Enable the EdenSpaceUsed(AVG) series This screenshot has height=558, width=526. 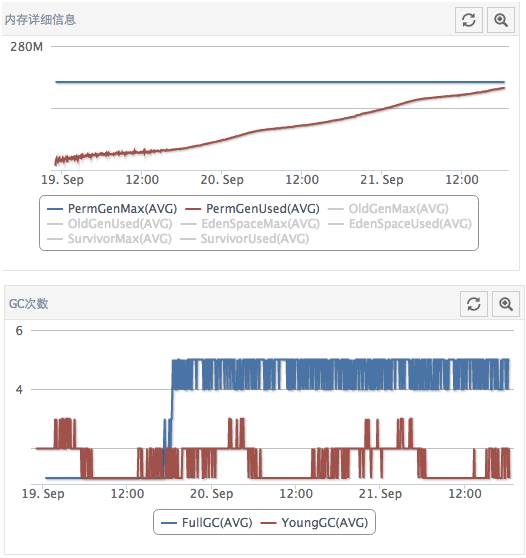point(400,223)
